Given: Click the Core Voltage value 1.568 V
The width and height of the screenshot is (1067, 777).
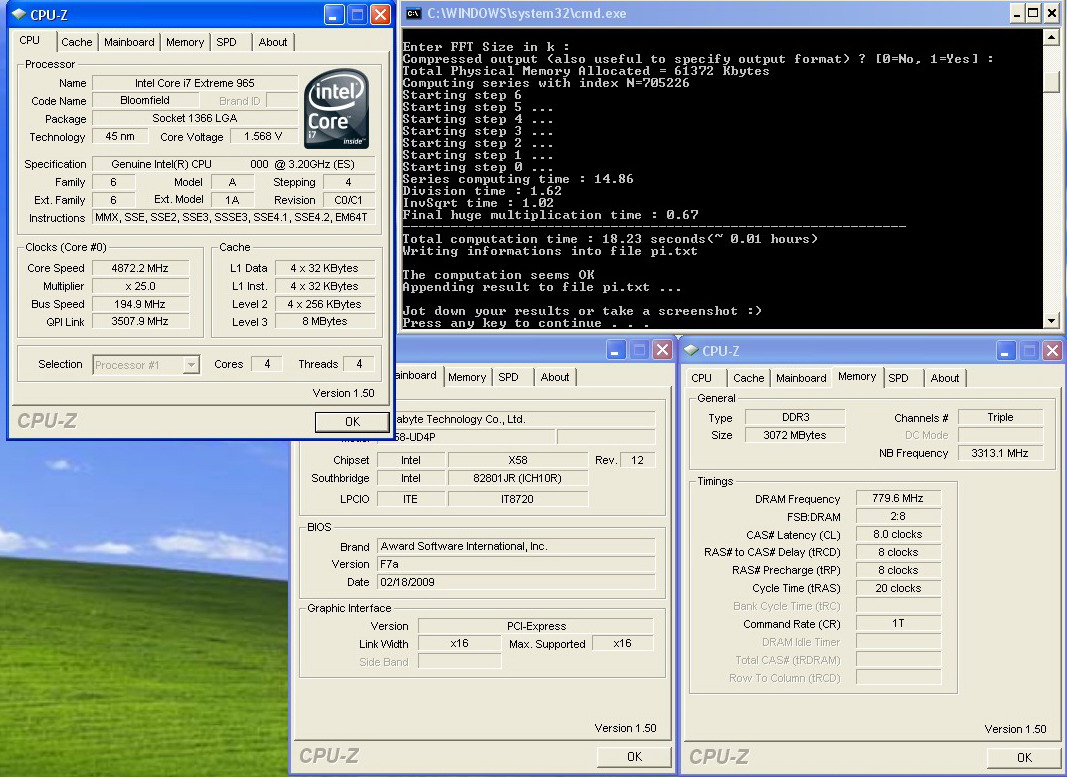Looking at the screenshot, I should coord(263,136).
